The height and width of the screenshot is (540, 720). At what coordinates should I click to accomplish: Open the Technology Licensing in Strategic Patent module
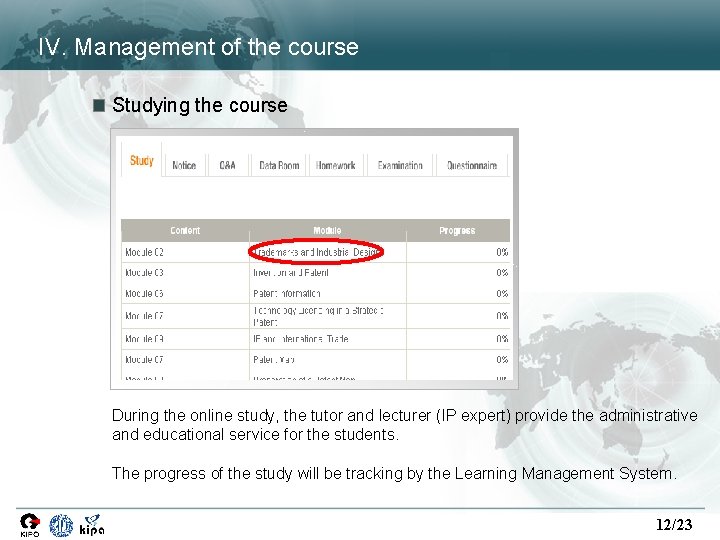(x=318, y=316)
